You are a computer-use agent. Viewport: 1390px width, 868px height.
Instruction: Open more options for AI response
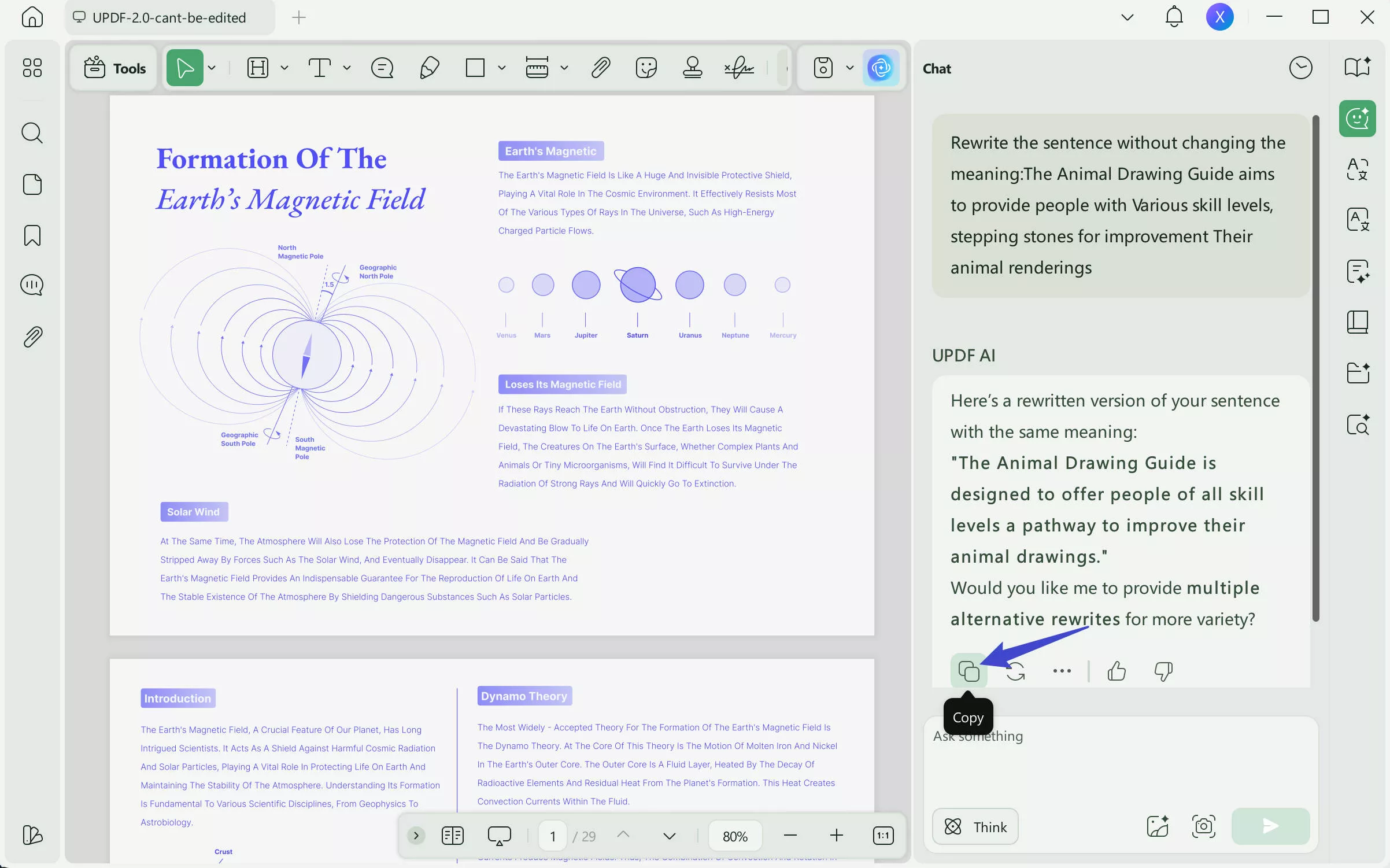[x=1062, y=671]
